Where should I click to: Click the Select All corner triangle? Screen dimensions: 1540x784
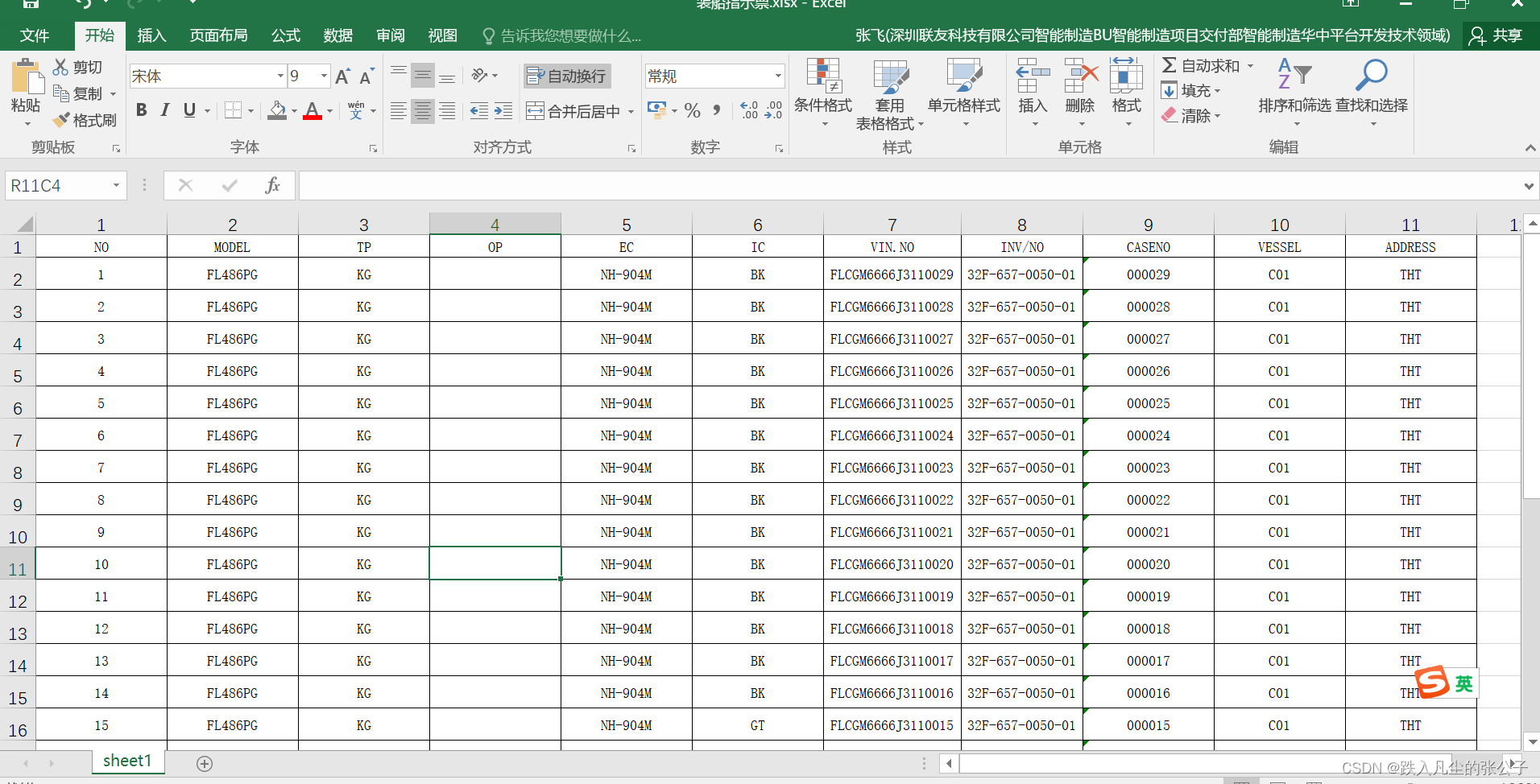point(24,224)
